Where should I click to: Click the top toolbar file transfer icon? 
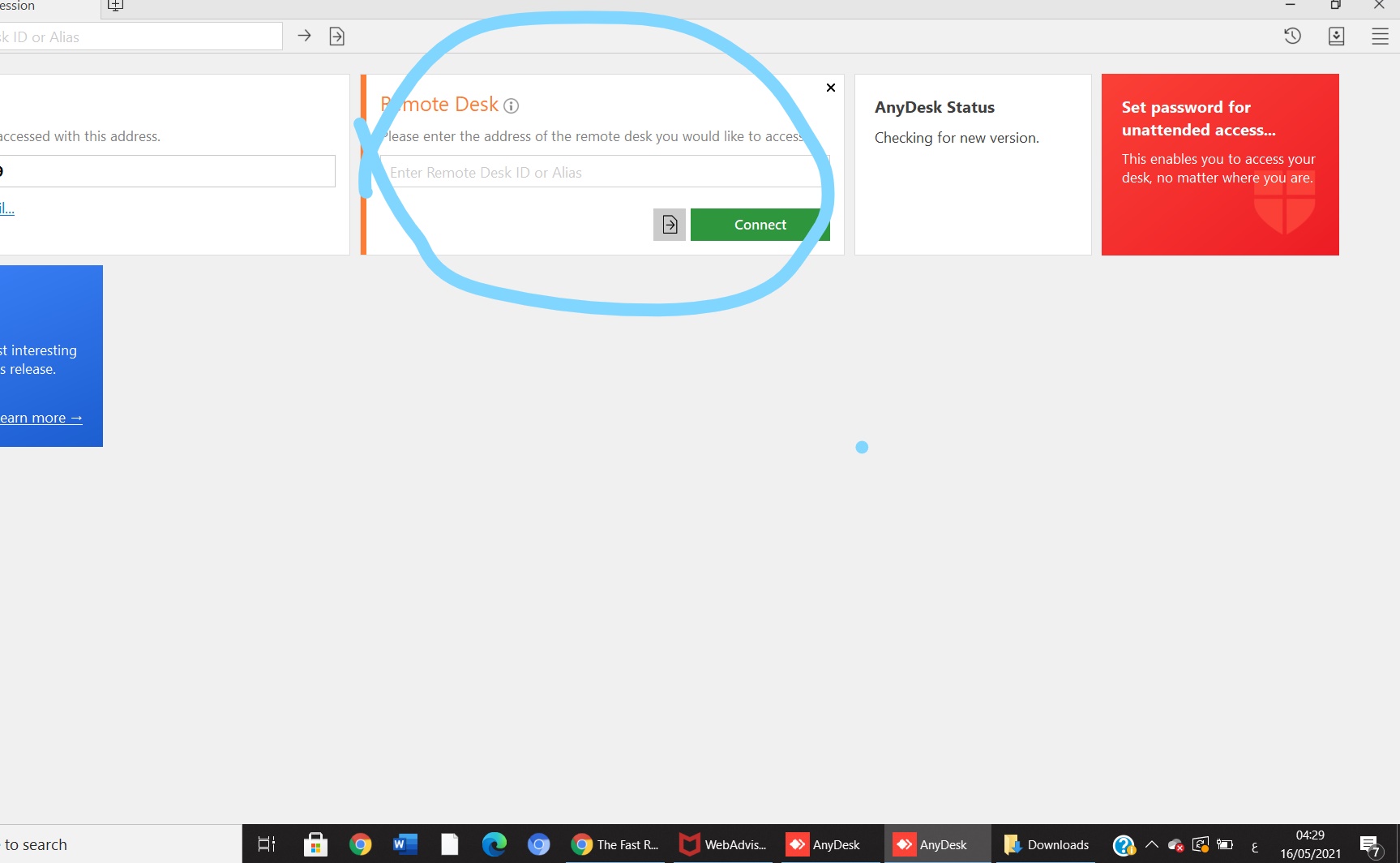click(x=337, y=36)
